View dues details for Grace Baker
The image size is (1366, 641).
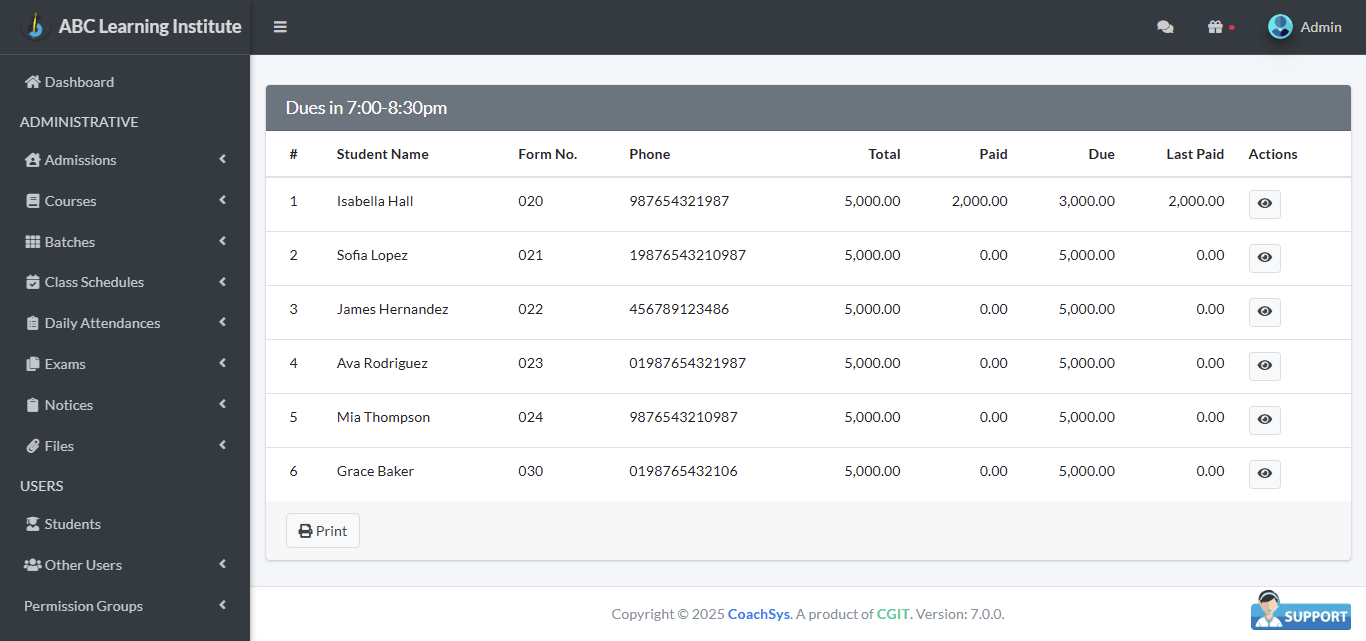coord(1264,474)
